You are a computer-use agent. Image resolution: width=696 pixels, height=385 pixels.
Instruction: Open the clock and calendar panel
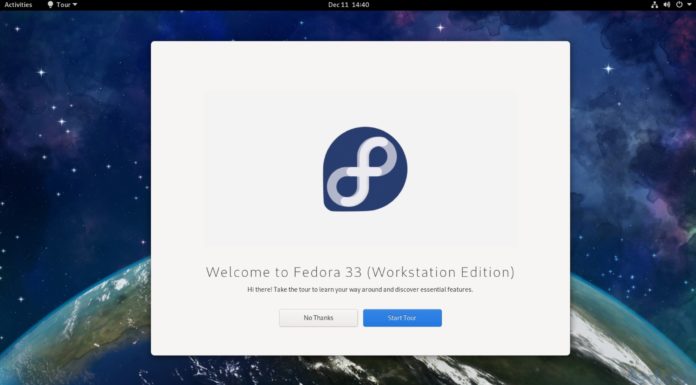[x=348, y=5]
